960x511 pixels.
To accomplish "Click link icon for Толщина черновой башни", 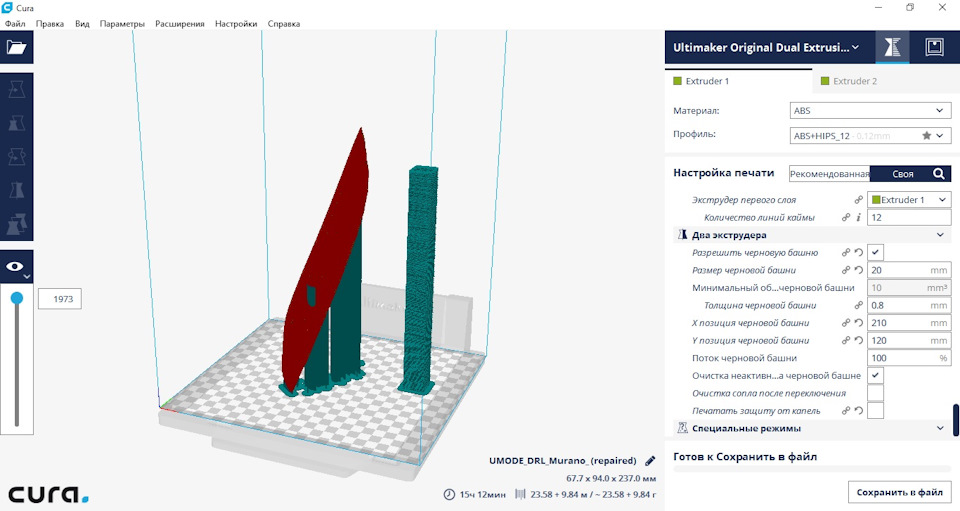I will pyautogui.click(x=859, y=305).
